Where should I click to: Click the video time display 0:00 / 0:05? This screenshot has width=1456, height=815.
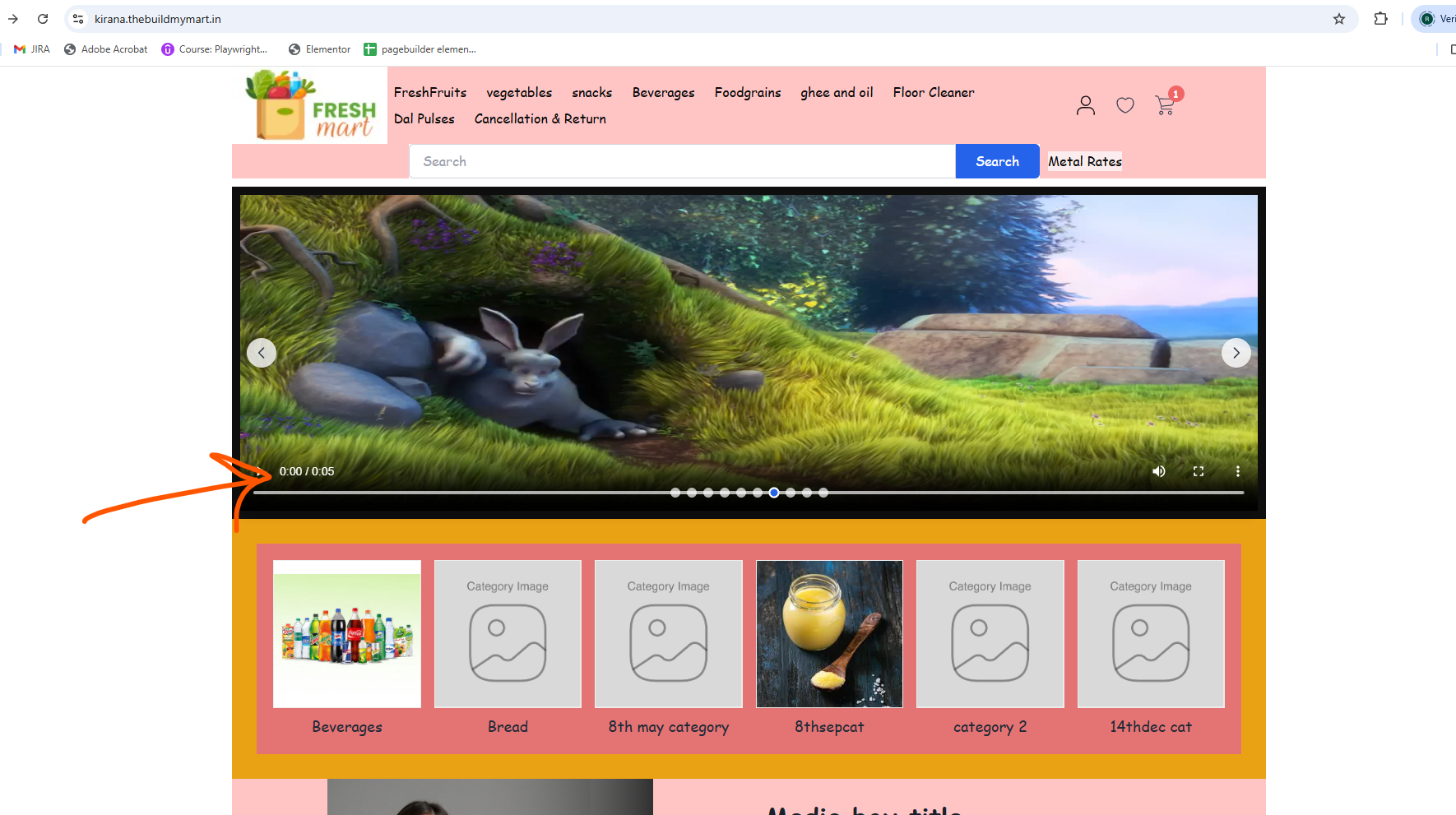pos(307,471)
